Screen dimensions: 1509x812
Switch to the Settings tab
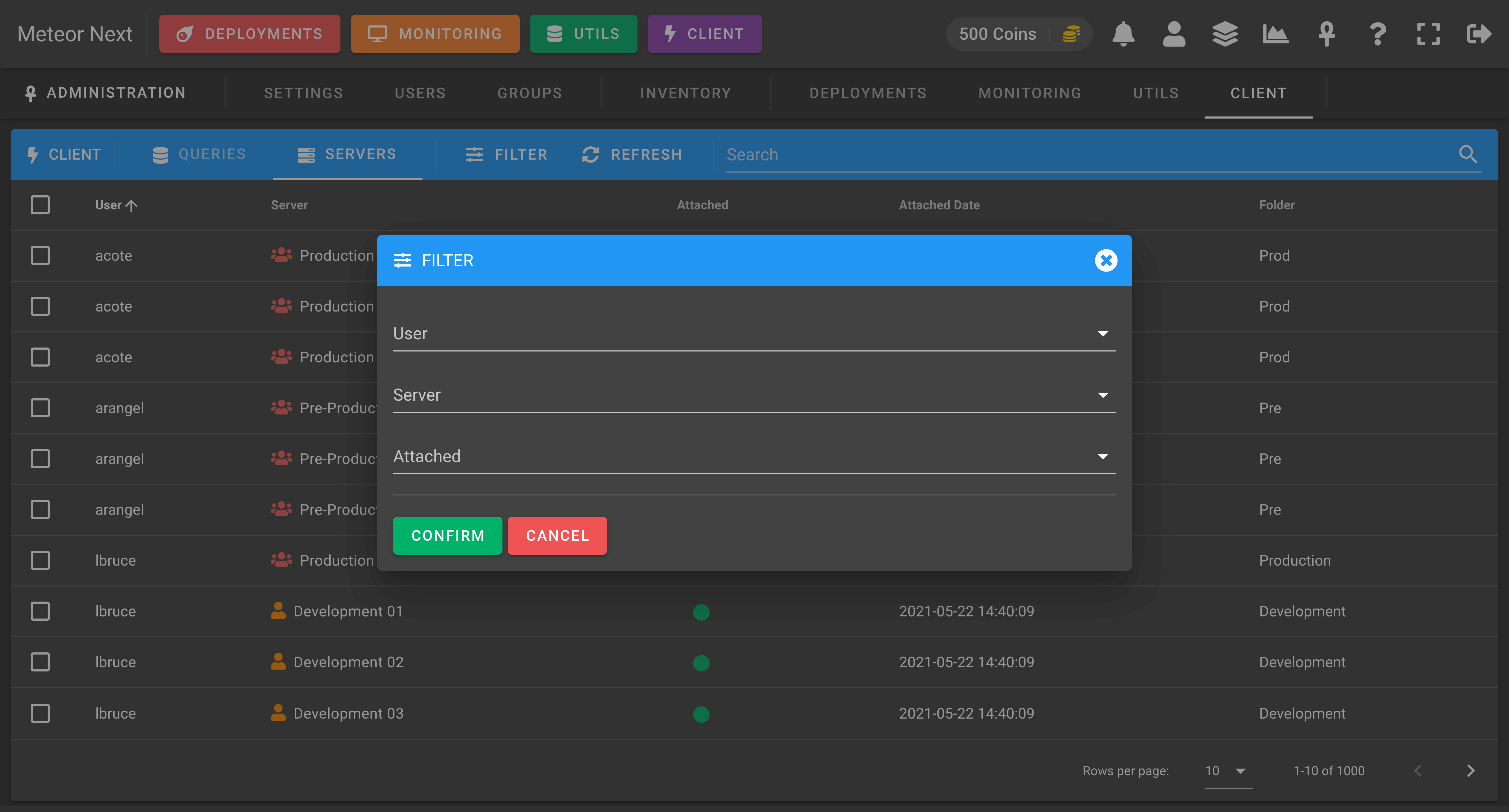click(303, 93)
